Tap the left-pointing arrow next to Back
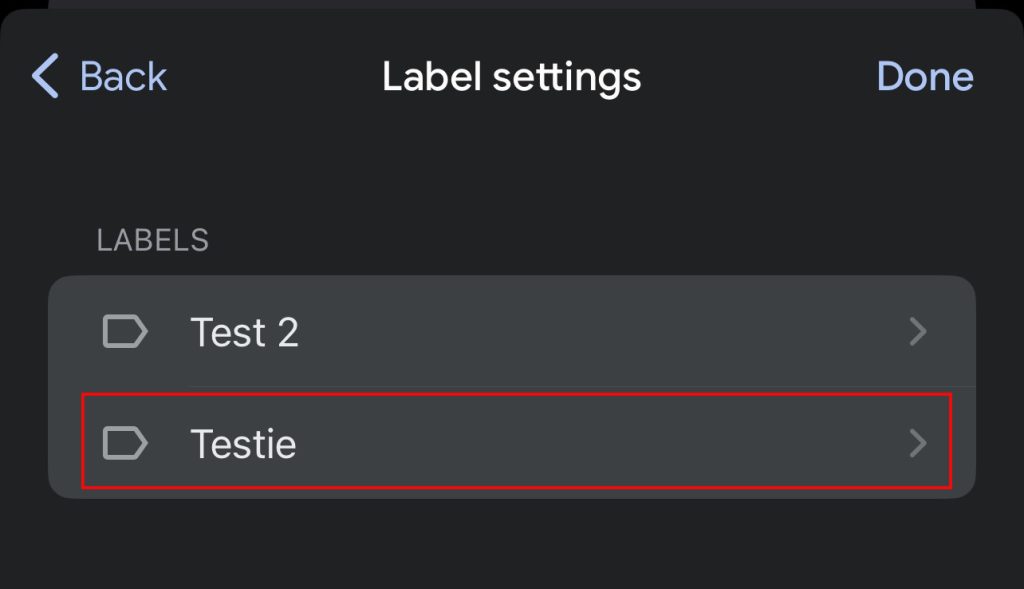This screenshot has height=589, width=1024. click(43, 76)
